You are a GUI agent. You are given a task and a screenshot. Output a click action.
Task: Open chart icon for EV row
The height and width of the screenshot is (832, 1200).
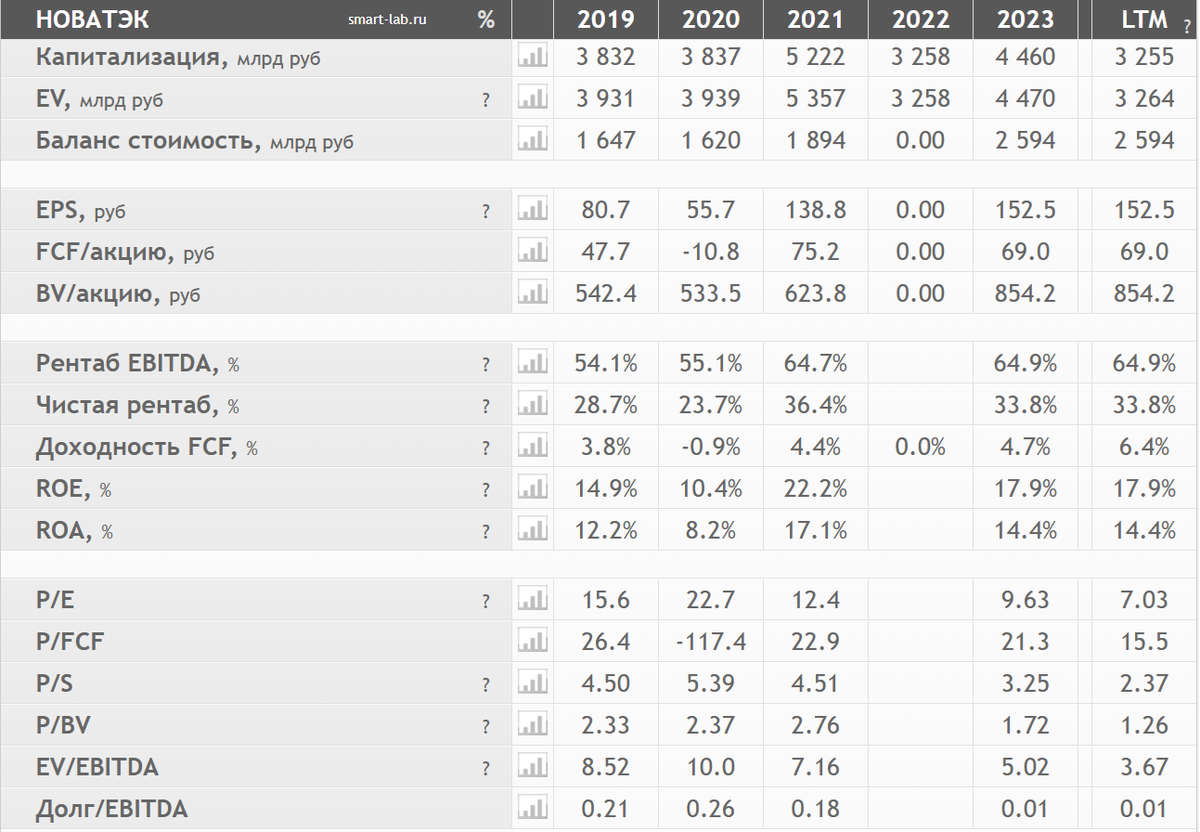pos(533,99)
